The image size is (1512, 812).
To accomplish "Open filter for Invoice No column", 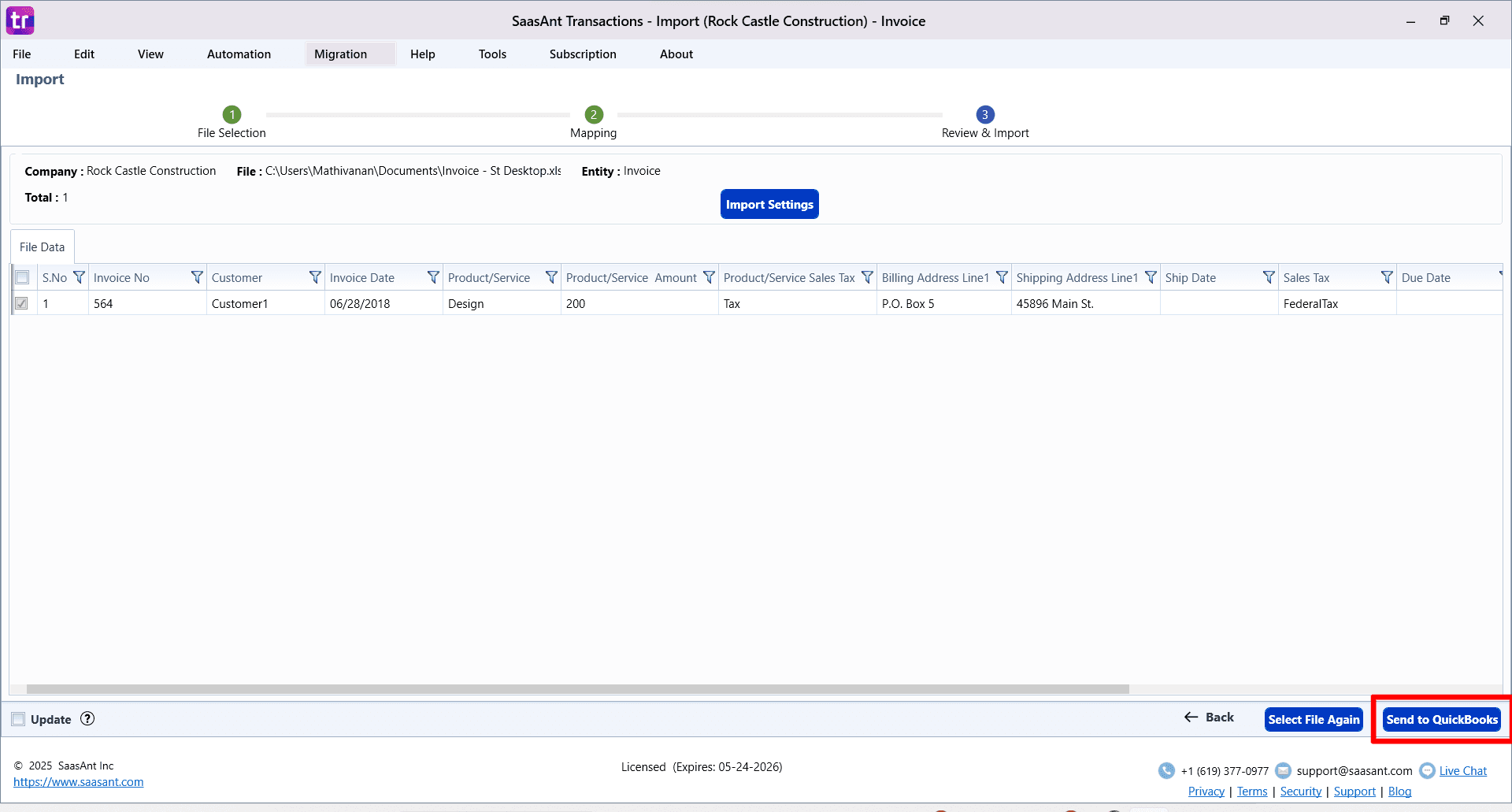I will [197, 277].
